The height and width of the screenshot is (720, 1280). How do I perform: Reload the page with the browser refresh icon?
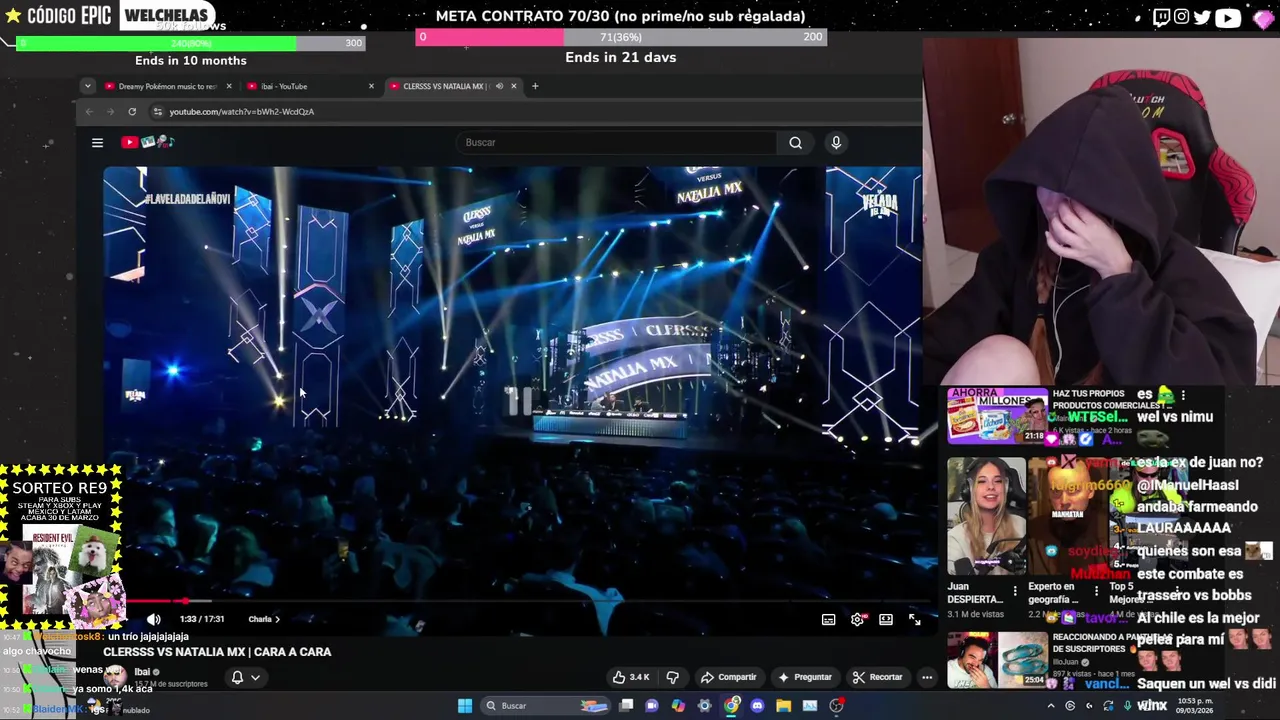click(132, 112)
